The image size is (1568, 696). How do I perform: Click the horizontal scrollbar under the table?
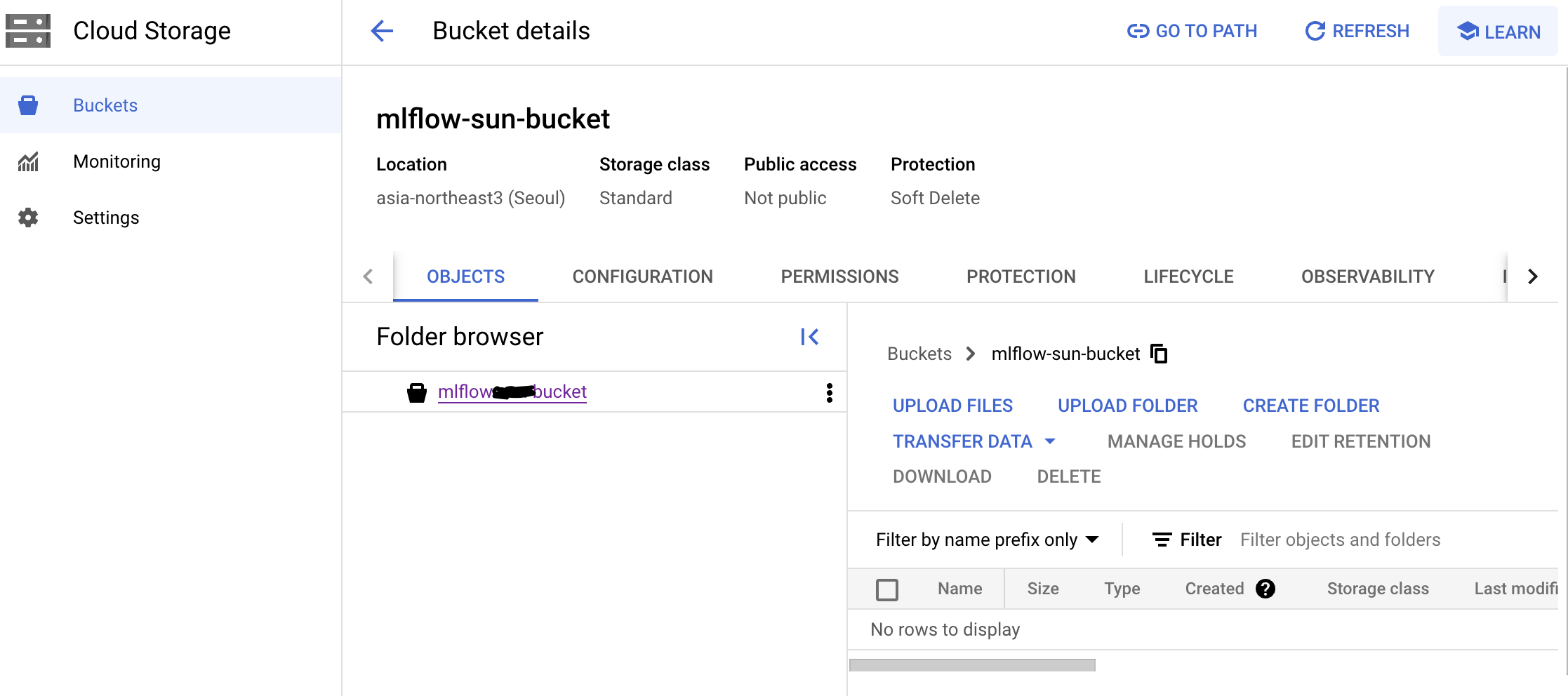(972, 665)
